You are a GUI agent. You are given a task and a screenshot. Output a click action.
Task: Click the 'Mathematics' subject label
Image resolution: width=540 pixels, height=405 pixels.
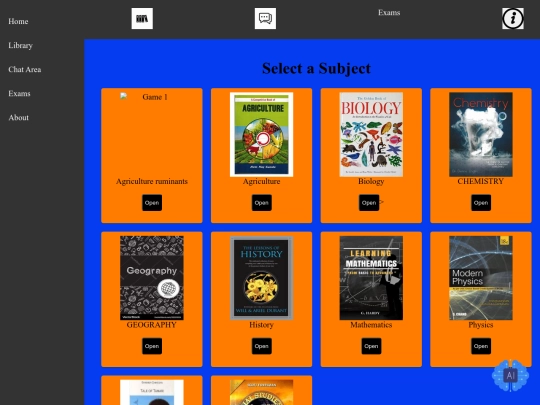(371, 325)
